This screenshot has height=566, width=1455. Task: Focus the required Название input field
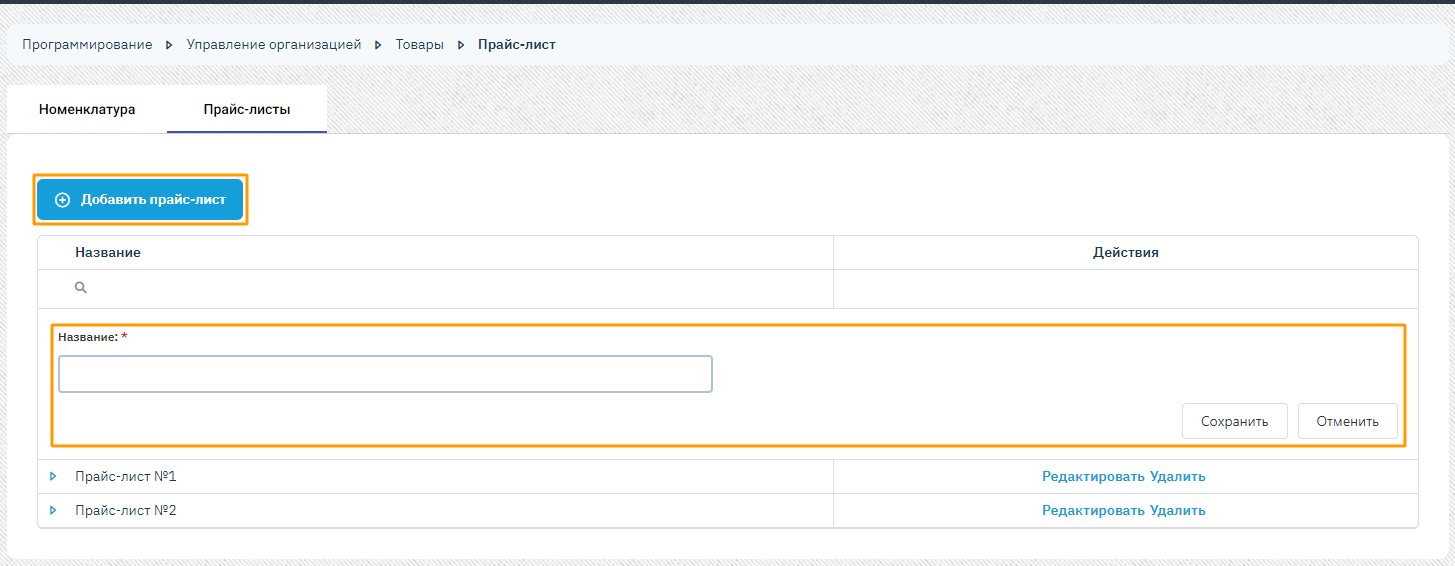(x=385, y=374)
